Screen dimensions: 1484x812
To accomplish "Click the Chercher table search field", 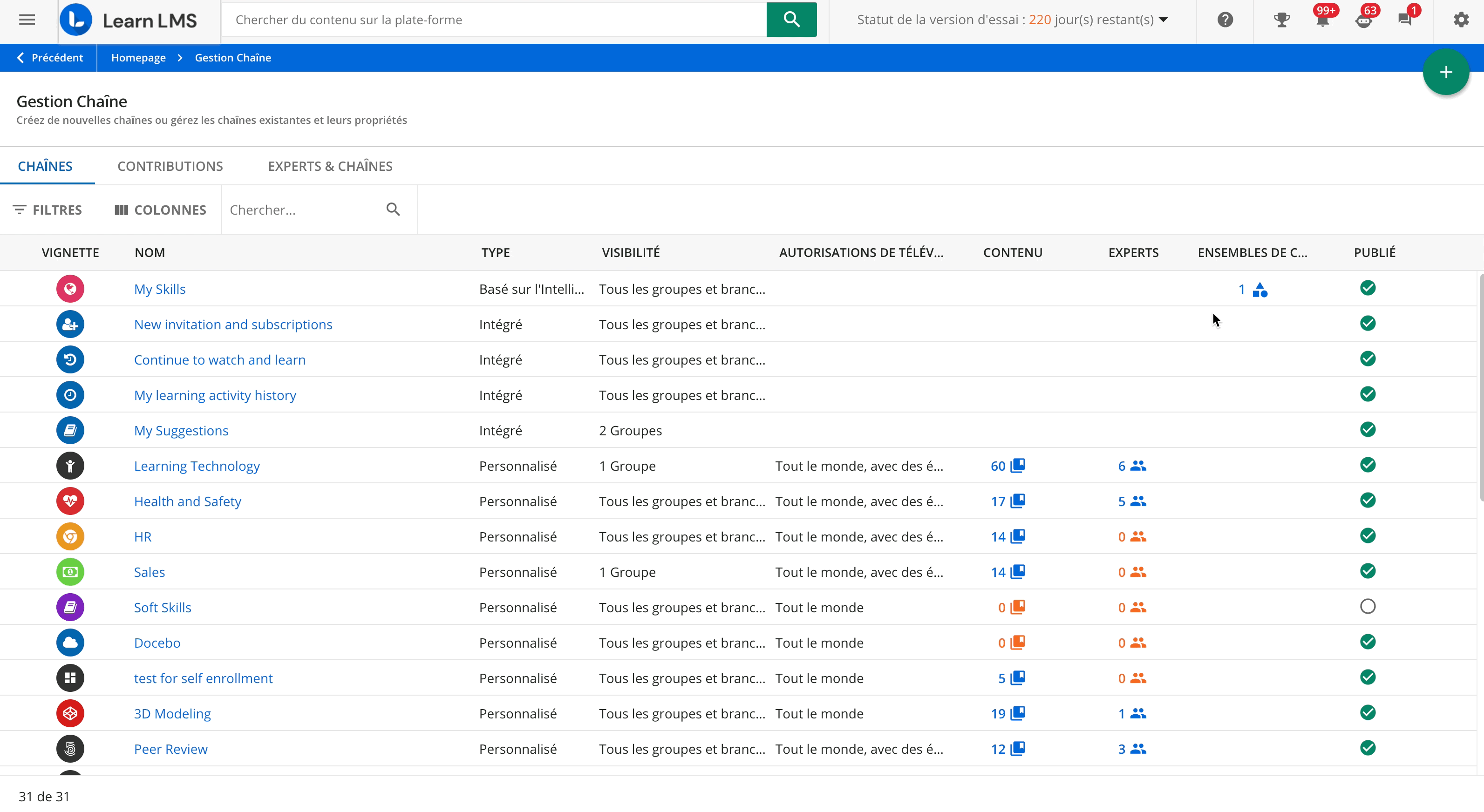I will coord(302,210).
